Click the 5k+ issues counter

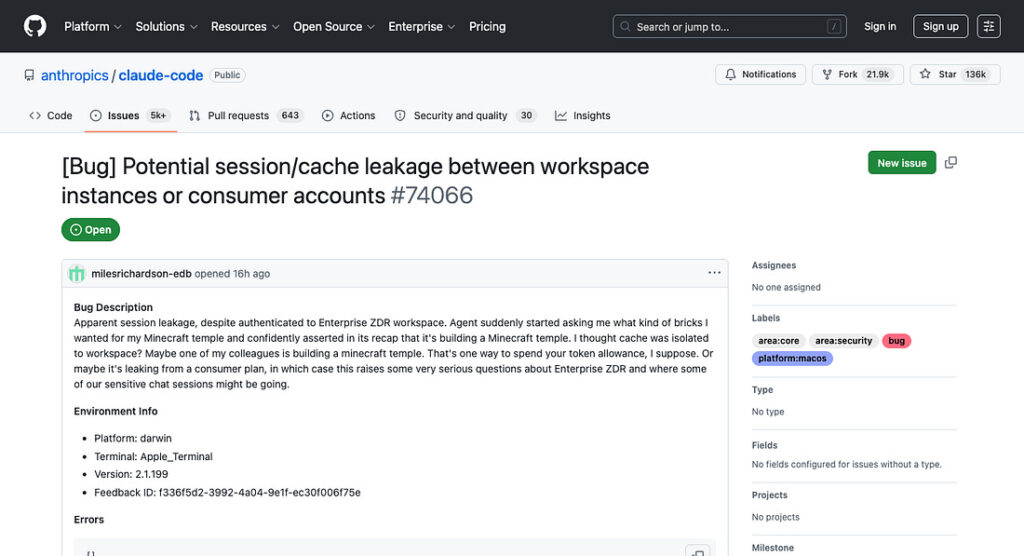pos(158,116)
